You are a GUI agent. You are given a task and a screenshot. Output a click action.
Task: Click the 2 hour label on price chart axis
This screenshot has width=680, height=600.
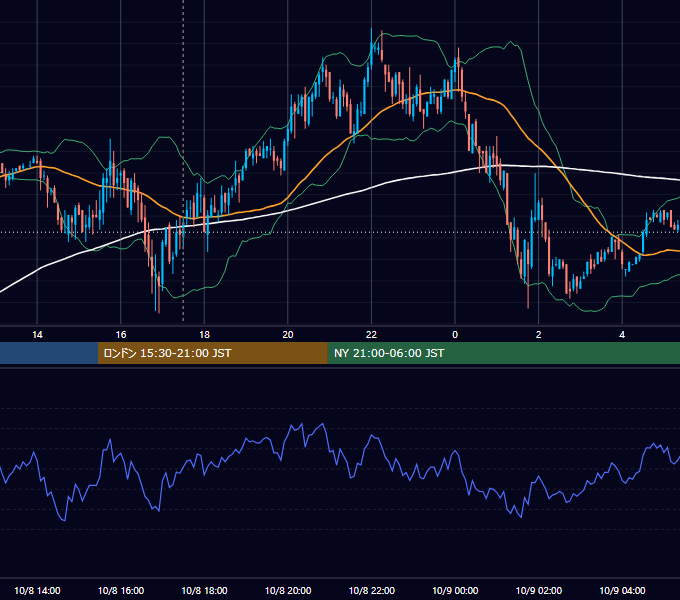539,335
